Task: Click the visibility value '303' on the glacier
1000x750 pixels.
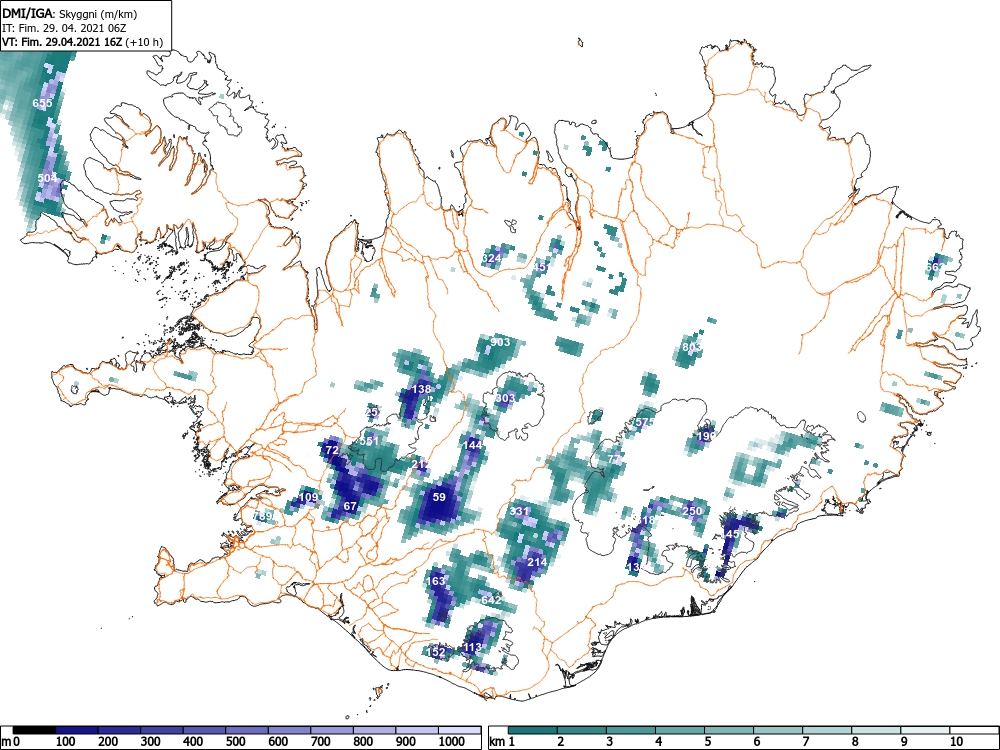Action: point(505,399)
